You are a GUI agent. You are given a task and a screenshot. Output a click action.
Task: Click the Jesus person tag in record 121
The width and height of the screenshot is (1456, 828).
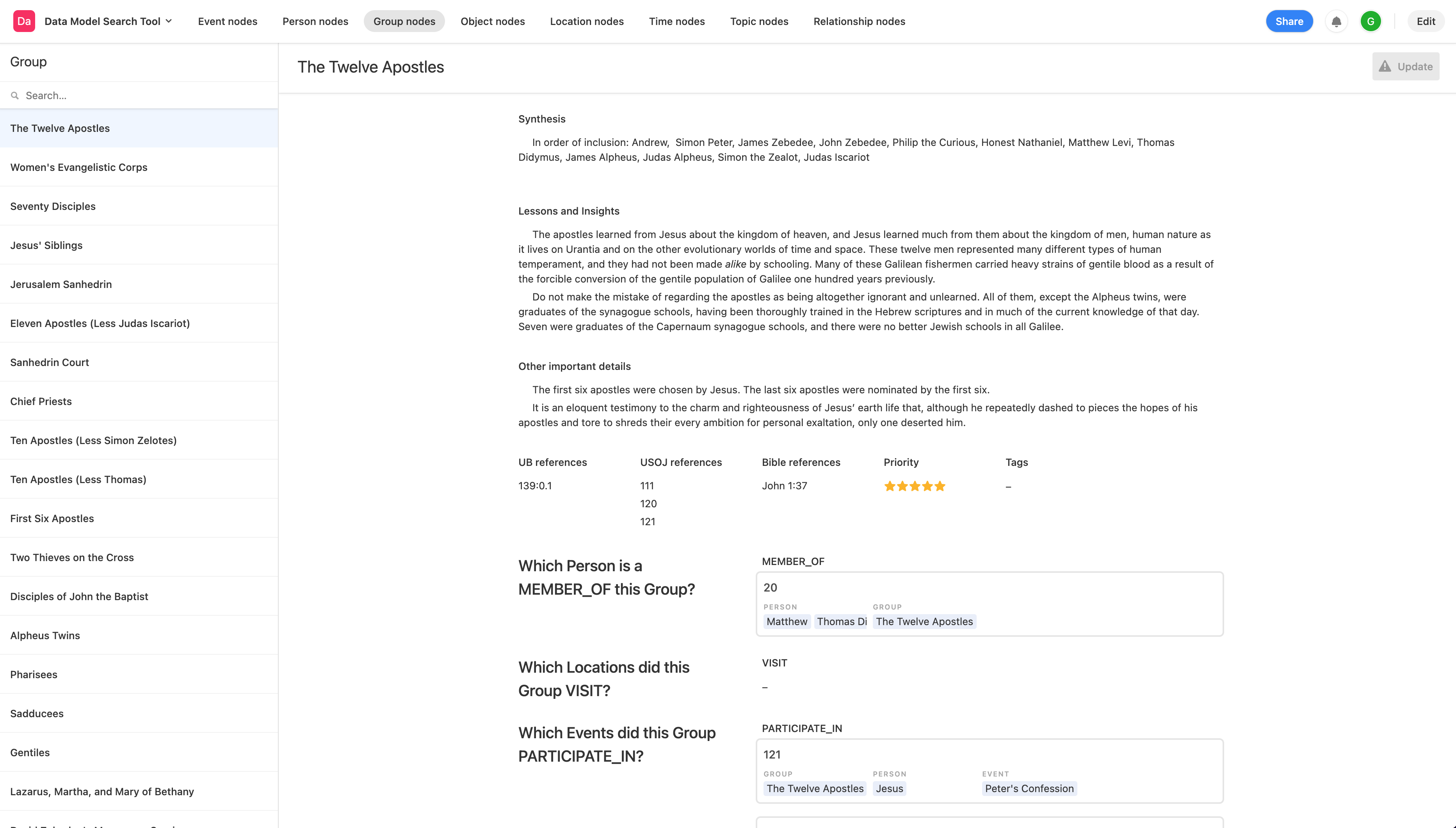pos(889,788)
